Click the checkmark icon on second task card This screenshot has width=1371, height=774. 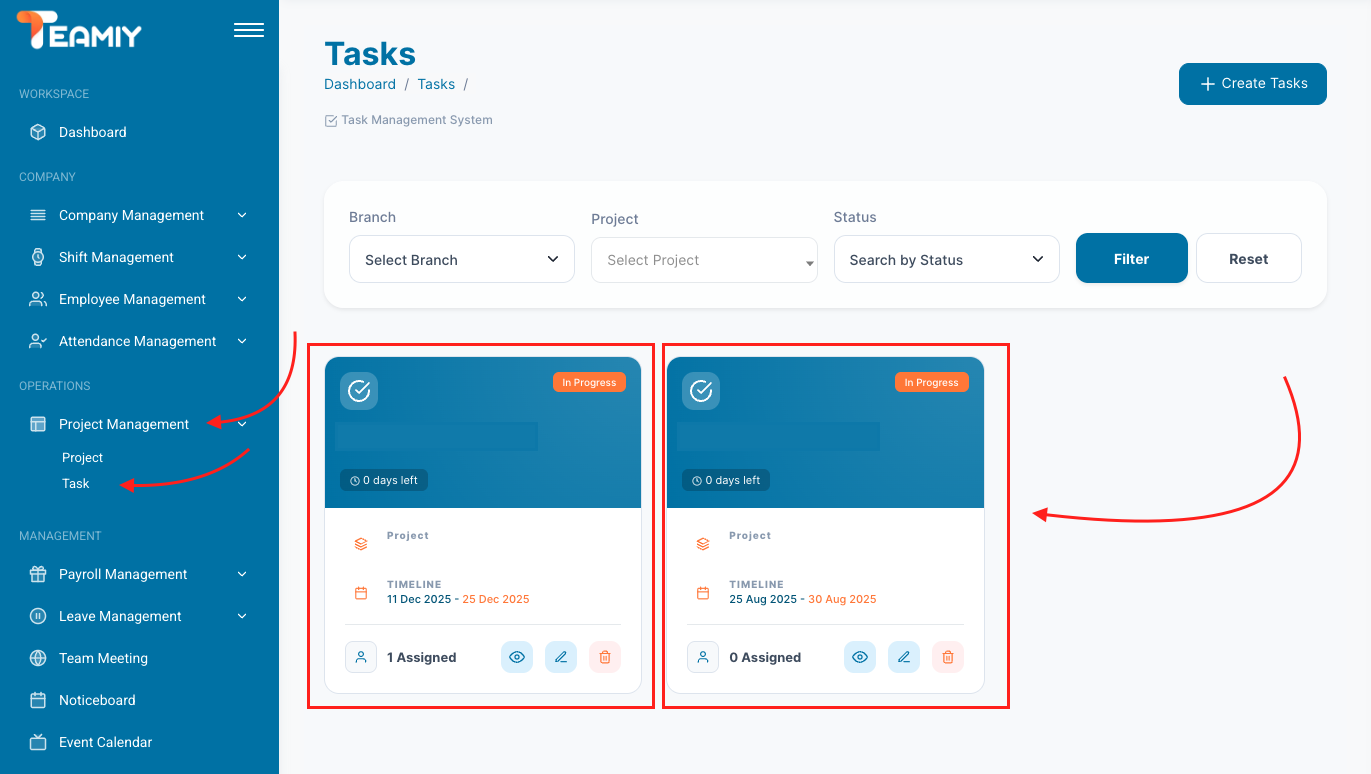[x=701, y=390]
